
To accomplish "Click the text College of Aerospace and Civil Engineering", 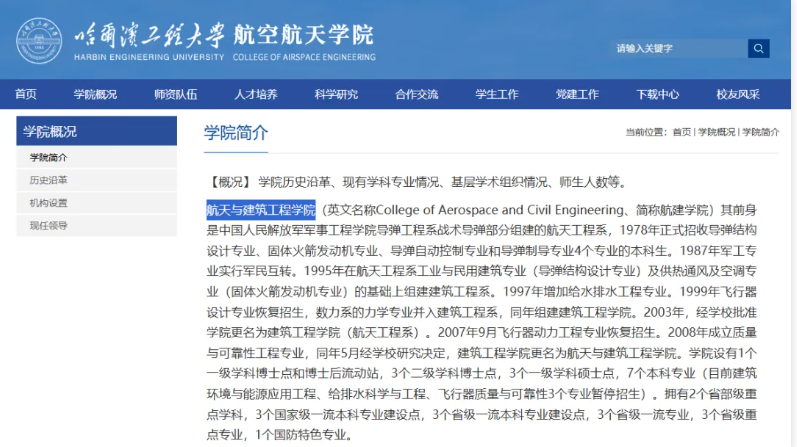I will click(500, 210).
